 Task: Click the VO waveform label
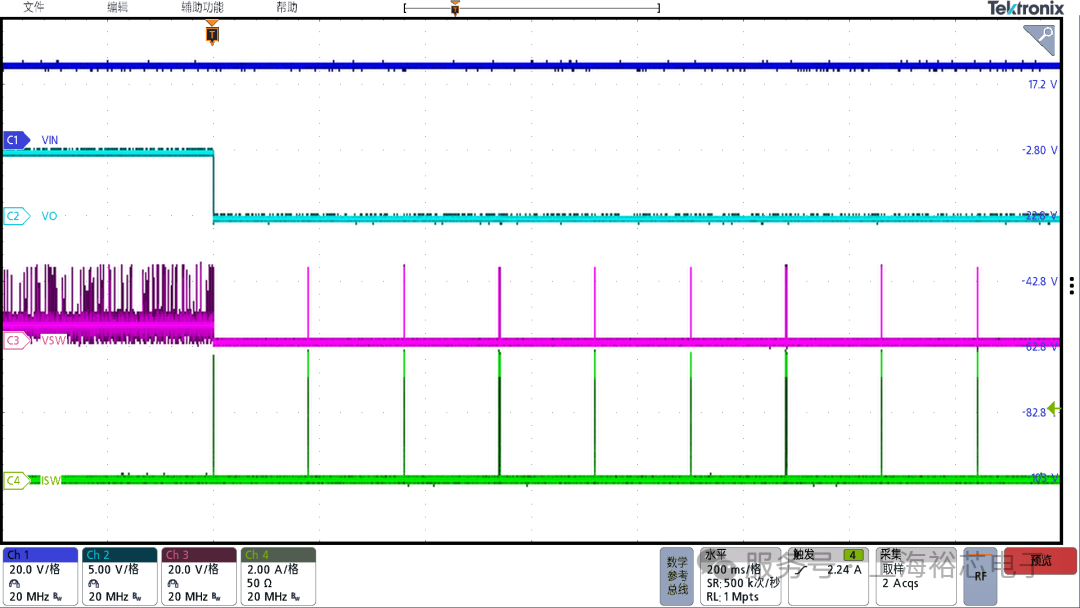49,216
